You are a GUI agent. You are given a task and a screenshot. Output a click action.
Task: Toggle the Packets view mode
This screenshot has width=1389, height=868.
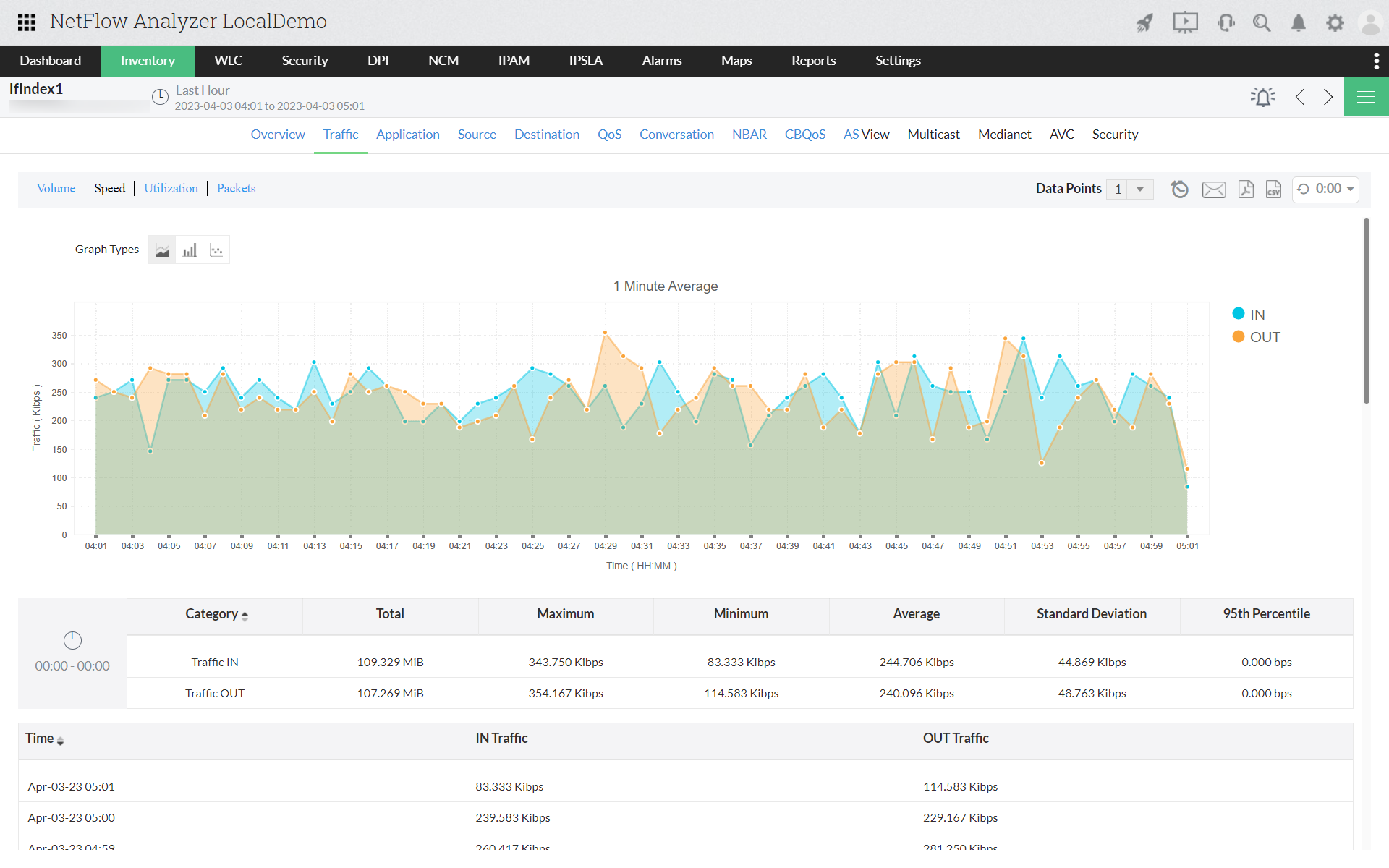236,188
